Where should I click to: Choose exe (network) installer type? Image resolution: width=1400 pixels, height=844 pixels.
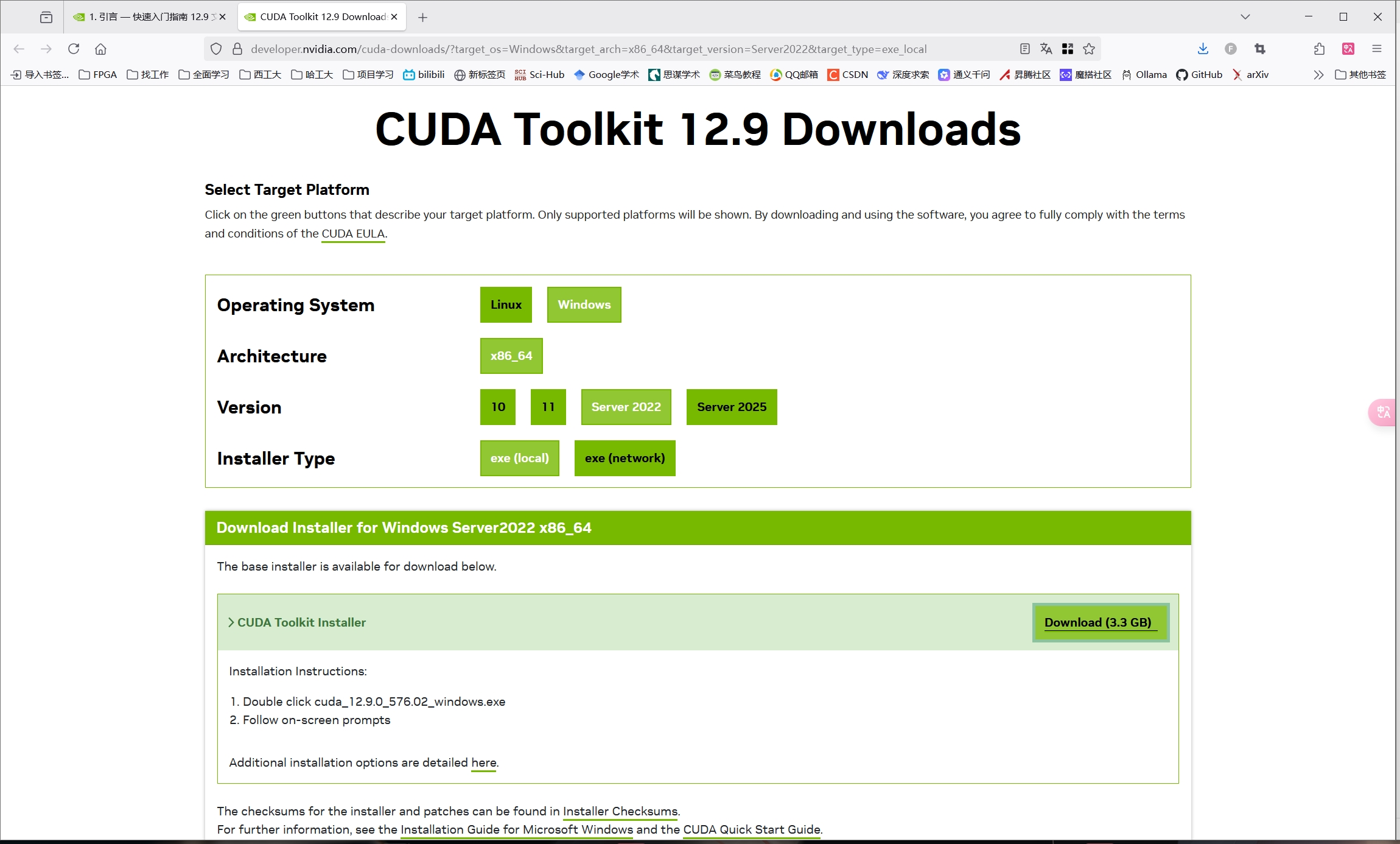click(625, 458)
